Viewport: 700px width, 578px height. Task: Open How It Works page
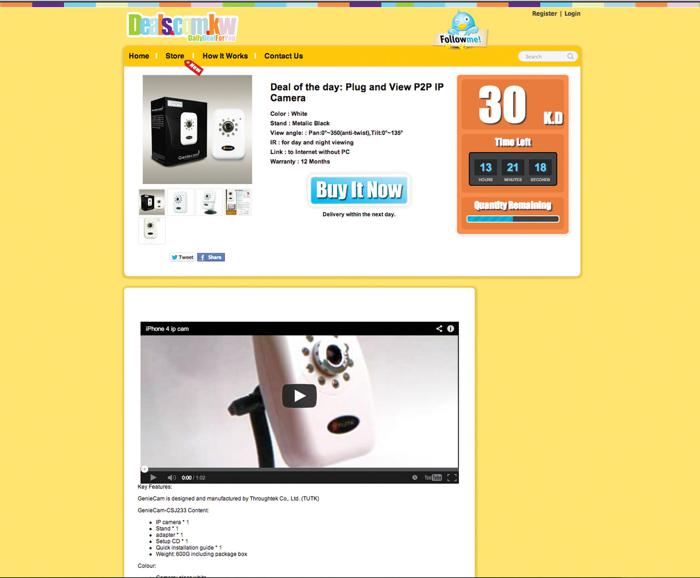225,56
